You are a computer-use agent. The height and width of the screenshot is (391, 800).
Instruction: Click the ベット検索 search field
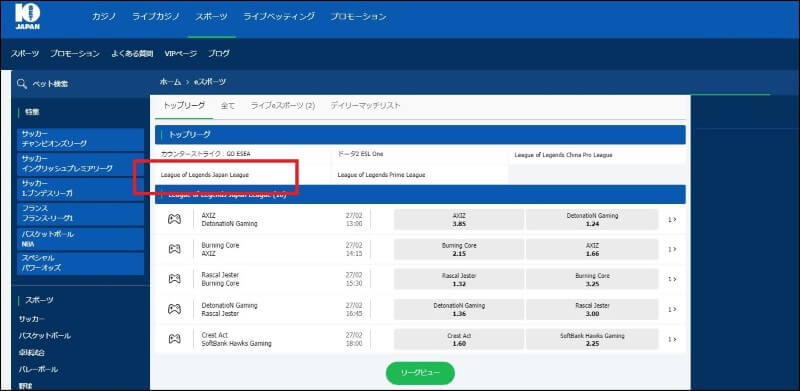click(x=80, y=84)
